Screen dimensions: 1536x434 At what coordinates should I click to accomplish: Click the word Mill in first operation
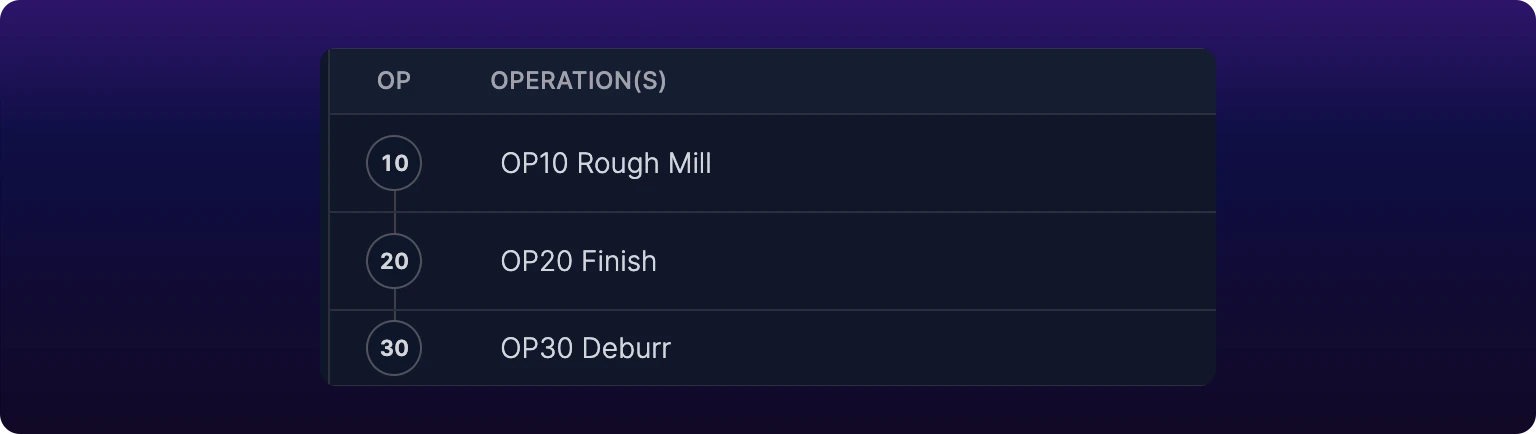tap(686, 163)
